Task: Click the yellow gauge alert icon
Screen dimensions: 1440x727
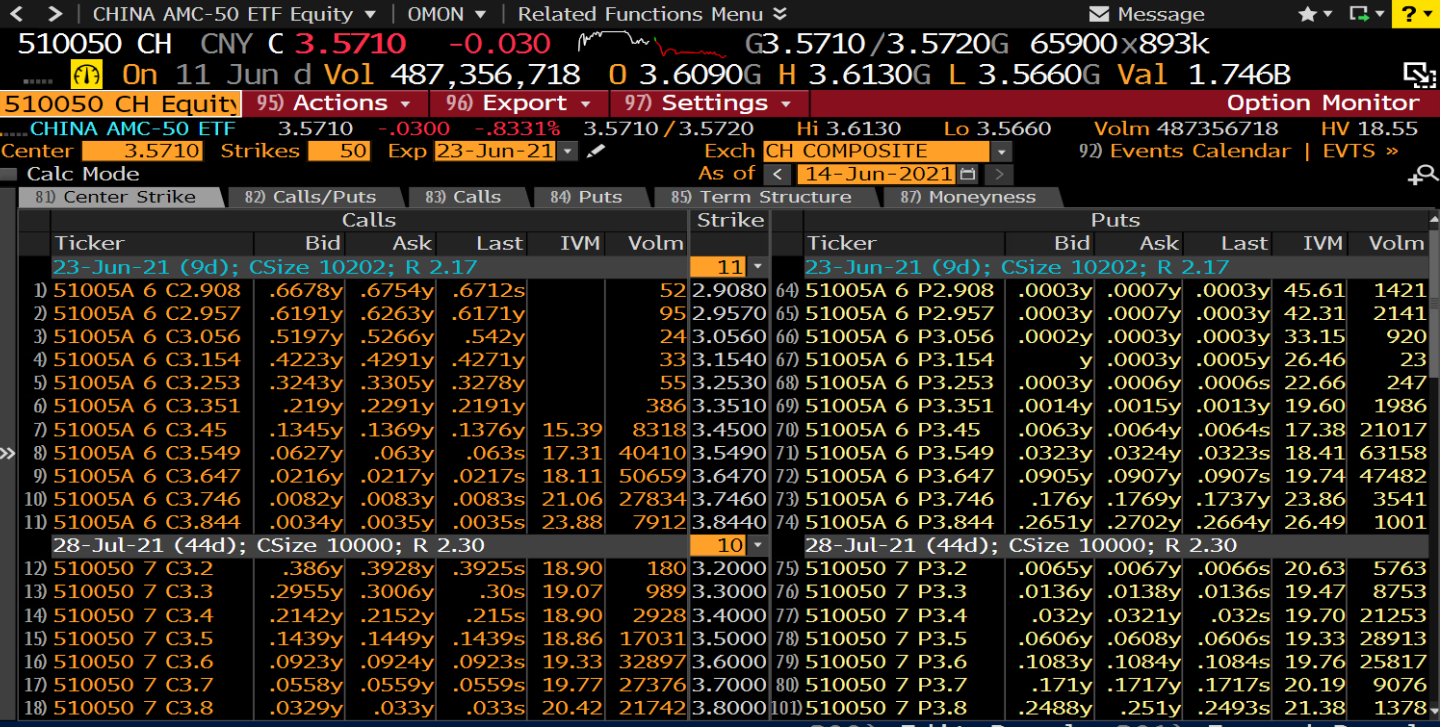Action: click(x=87, y=75)
